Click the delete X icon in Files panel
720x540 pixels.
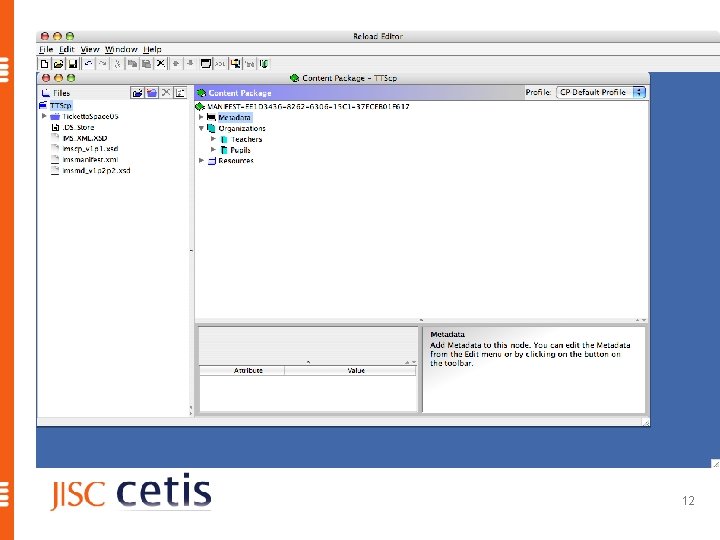pyautogui.click(x=166, y=92)
